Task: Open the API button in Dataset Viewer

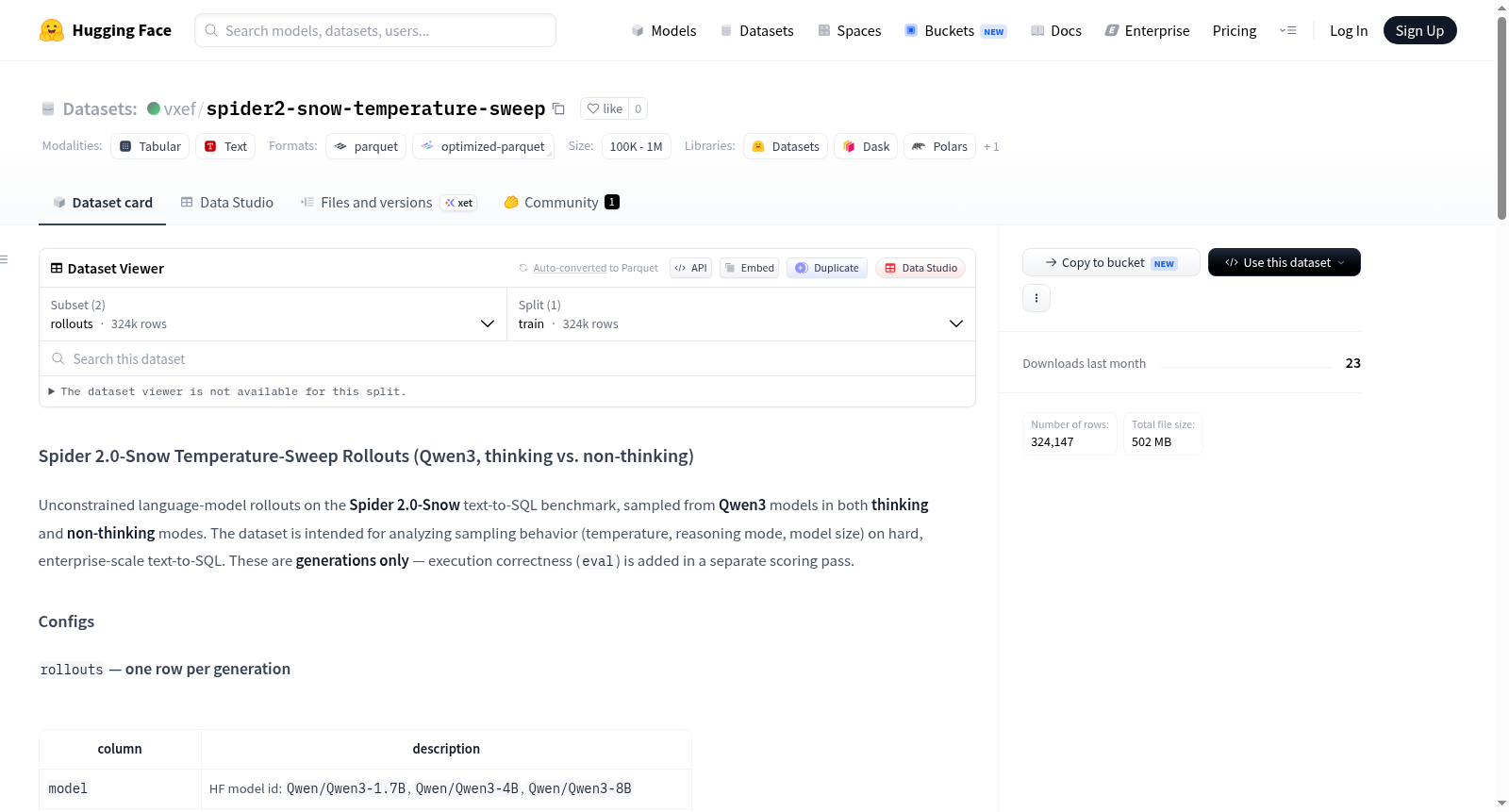Action: tap(690, 268)
